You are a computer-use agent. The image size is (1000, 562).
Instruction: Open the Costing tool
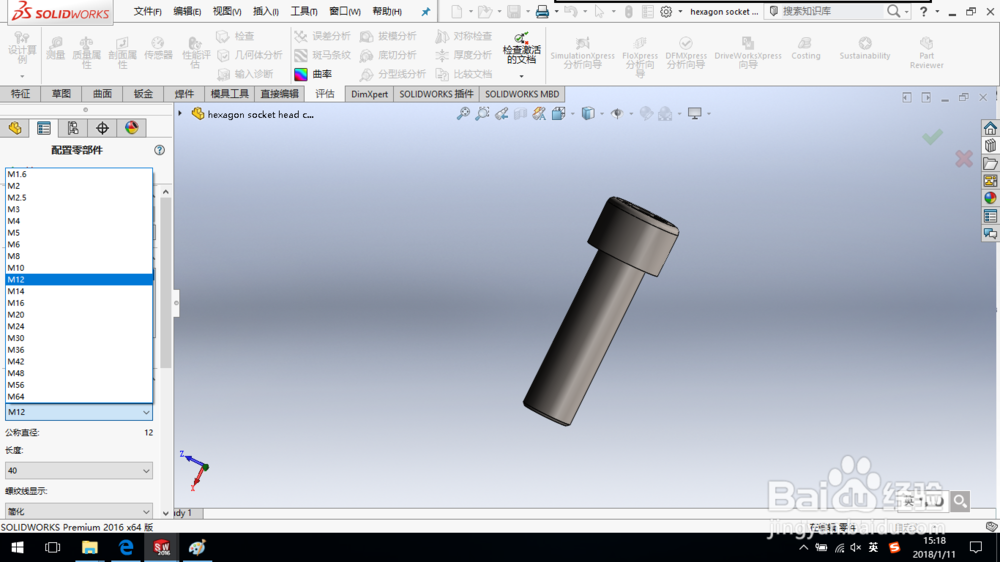click(805, 48)
